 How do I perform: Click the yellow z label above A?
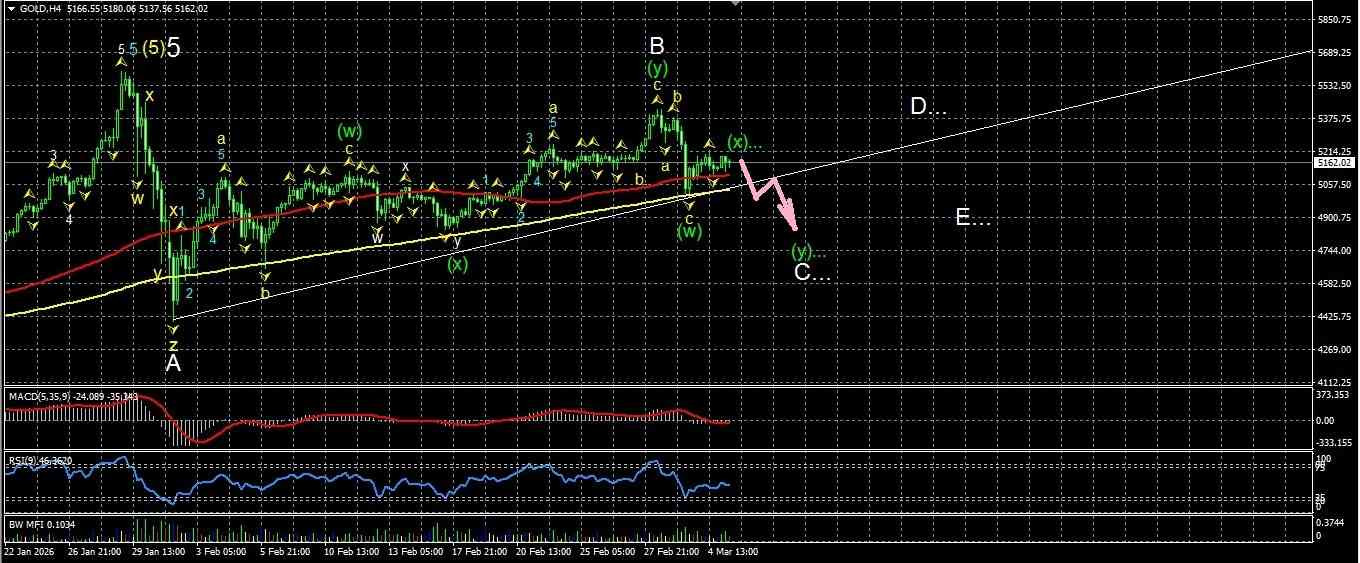(x=173, y=344)
